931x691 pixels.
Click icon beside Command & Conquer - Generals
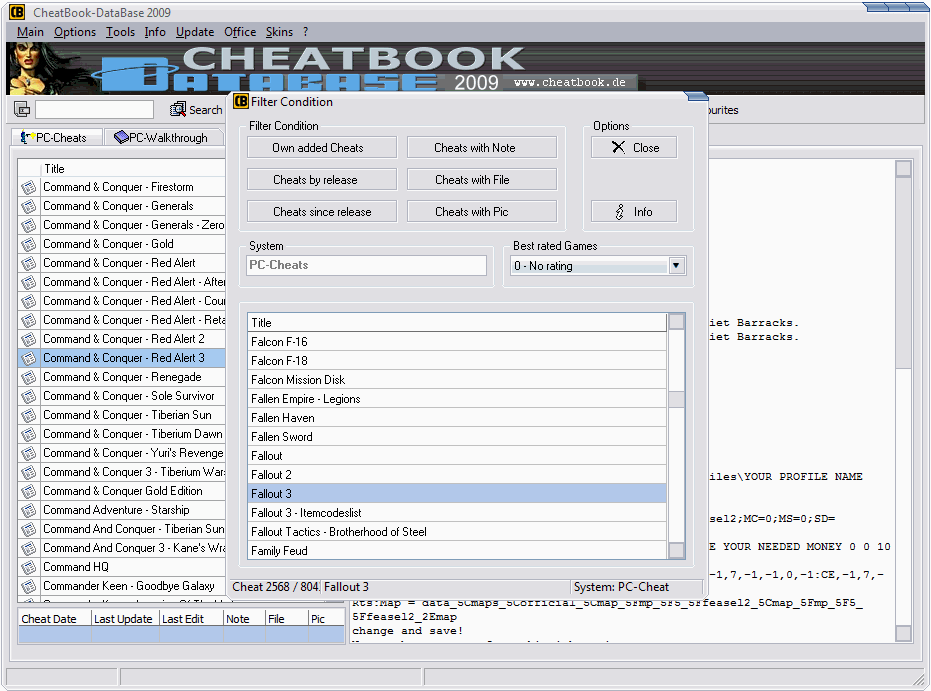point(28,206)
